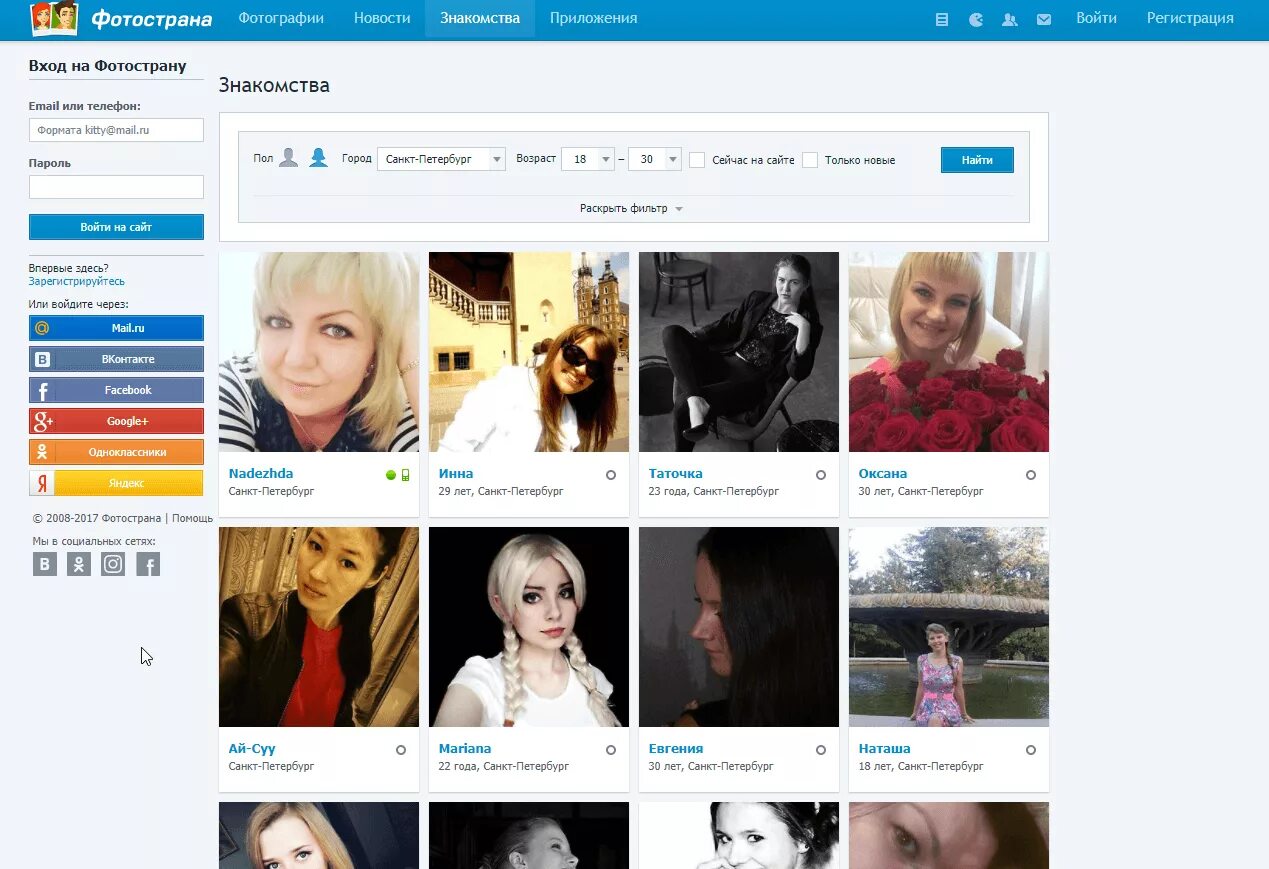
Task: Open the Знакомства menu item
Action: 480,18
